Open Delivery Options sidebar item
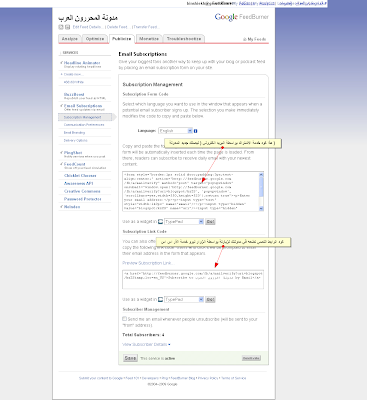Screen dimensions: 367x400 (x=76, y=140)
